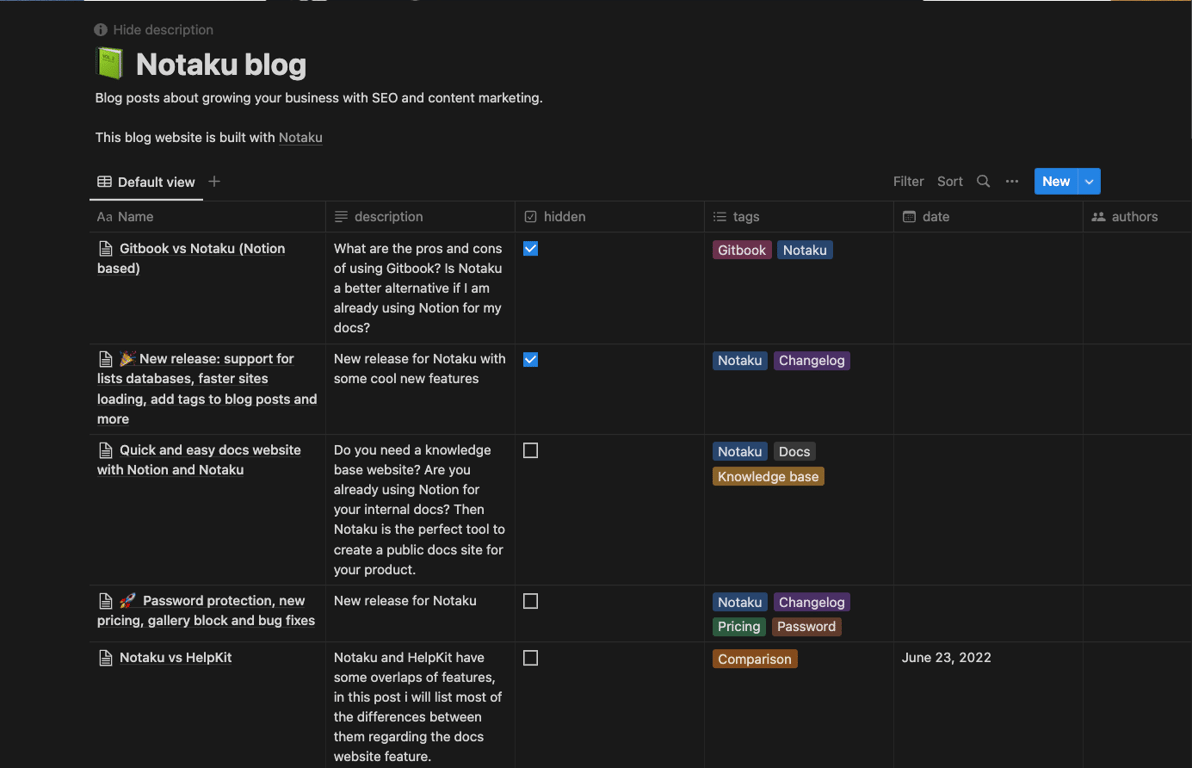1192x768 pixels.
Task: Click Changelog tag in New release row
Action: [x=811, y=360]
